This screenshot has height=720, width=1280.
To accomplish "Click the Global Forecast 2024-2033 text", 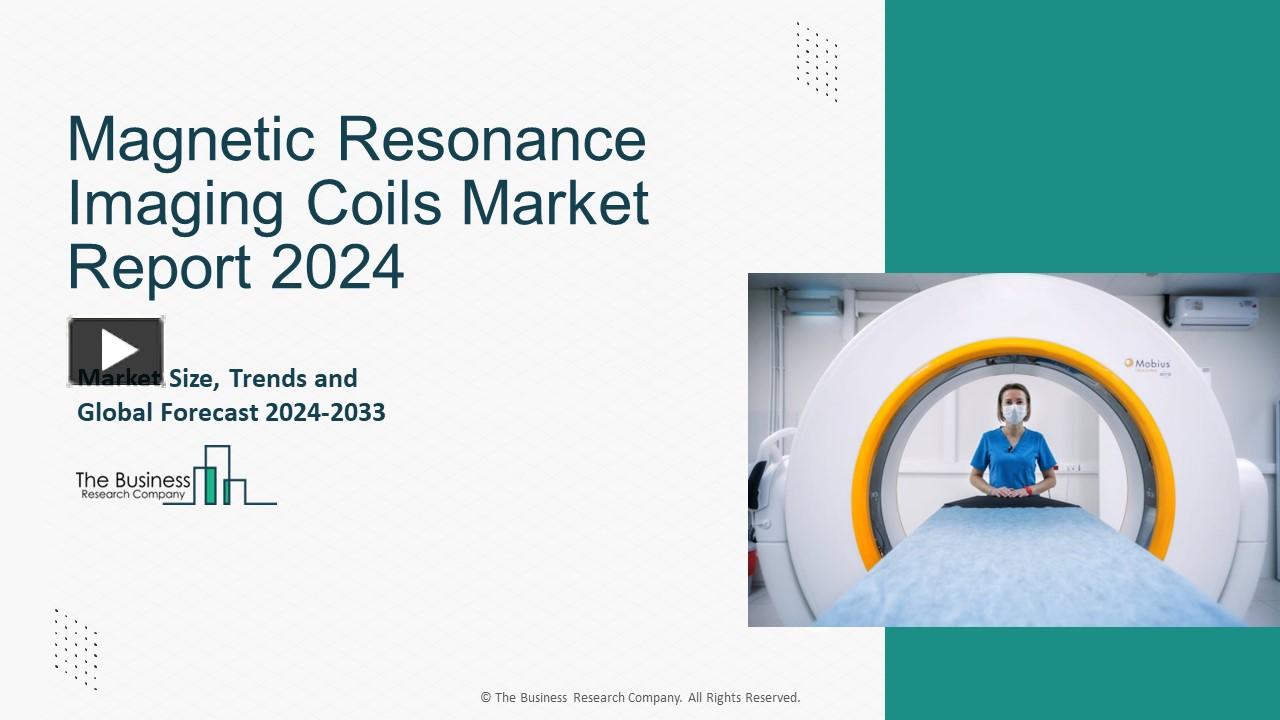I will pyautogui.click(x=232, y=411).
